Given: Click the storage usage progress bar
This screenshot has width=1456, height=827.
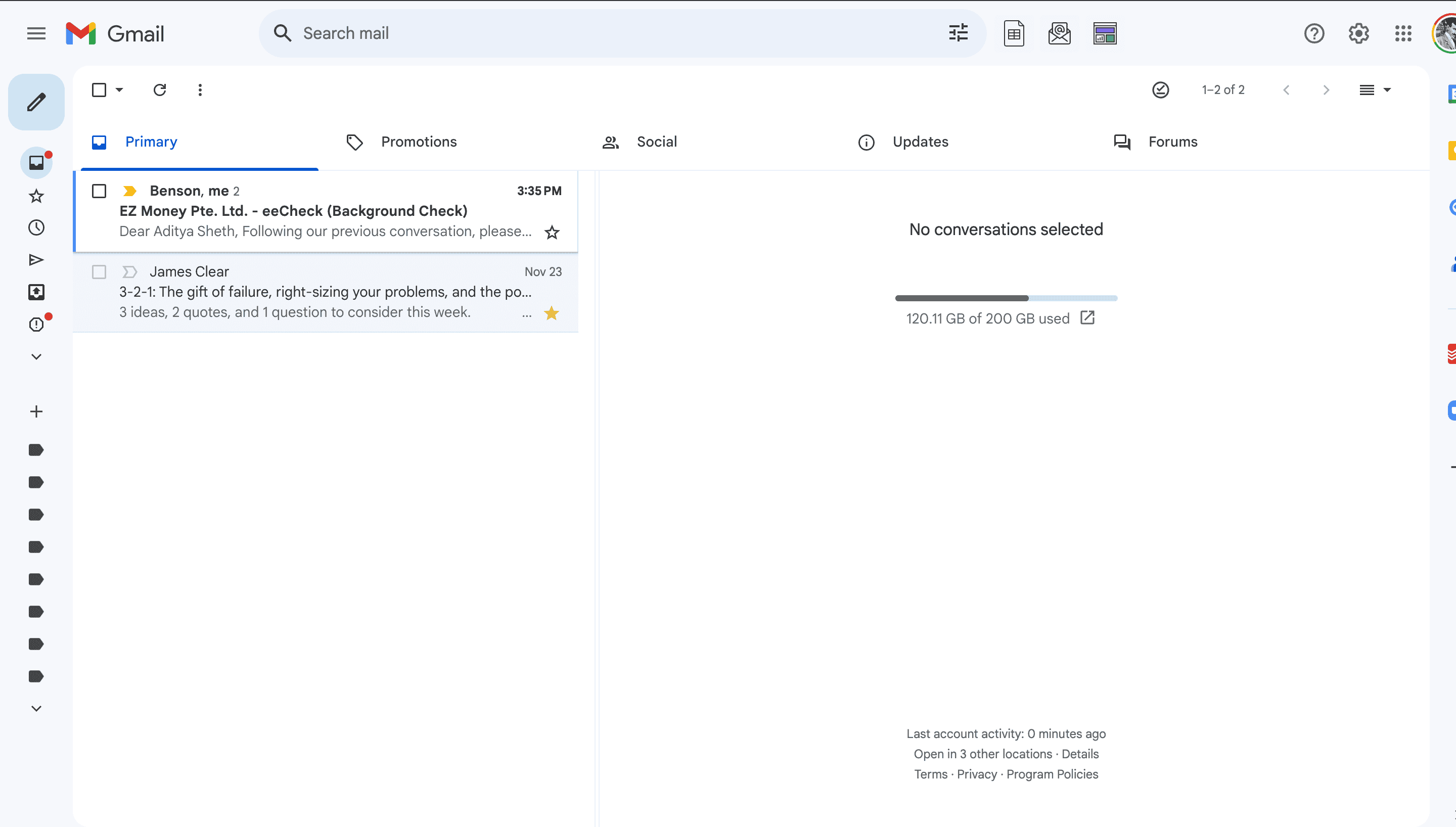Looking at the screenshot, I should (x=1006, y=298).
